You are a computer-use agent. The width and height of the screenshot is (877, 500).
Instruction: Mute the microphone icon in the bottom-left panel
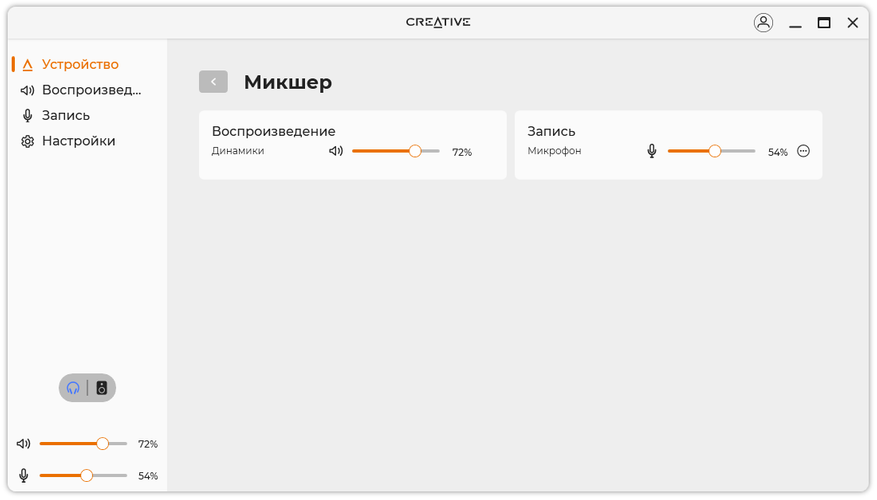click(24, 476)
